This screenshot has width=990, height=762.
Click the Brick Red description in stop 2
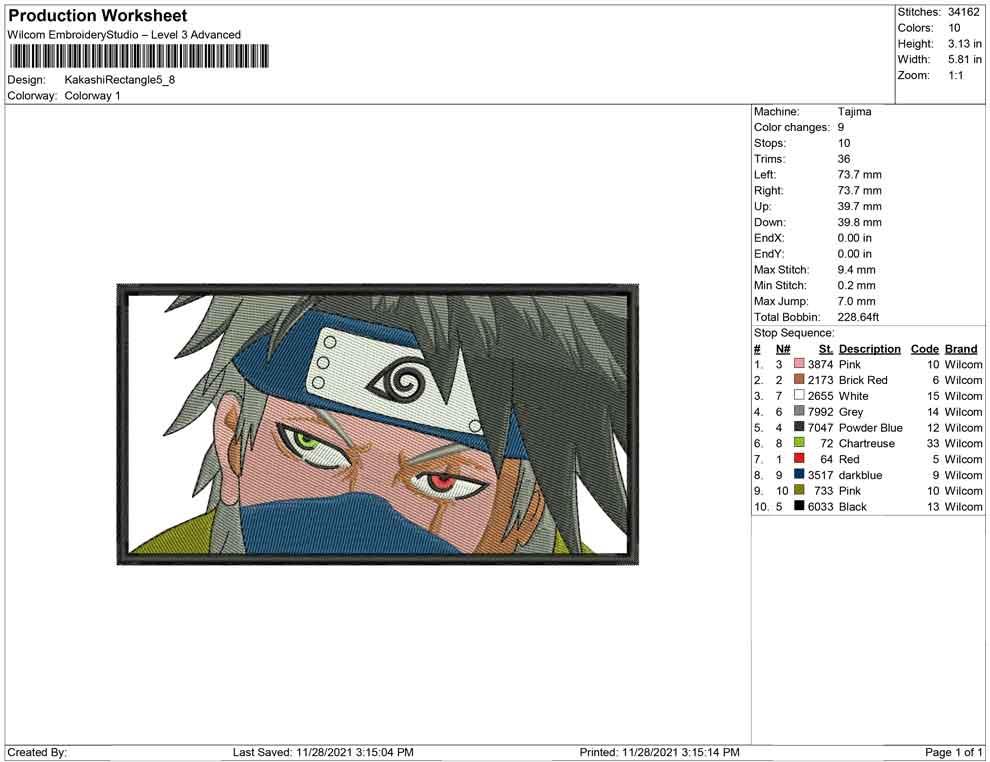pos(863,380)
